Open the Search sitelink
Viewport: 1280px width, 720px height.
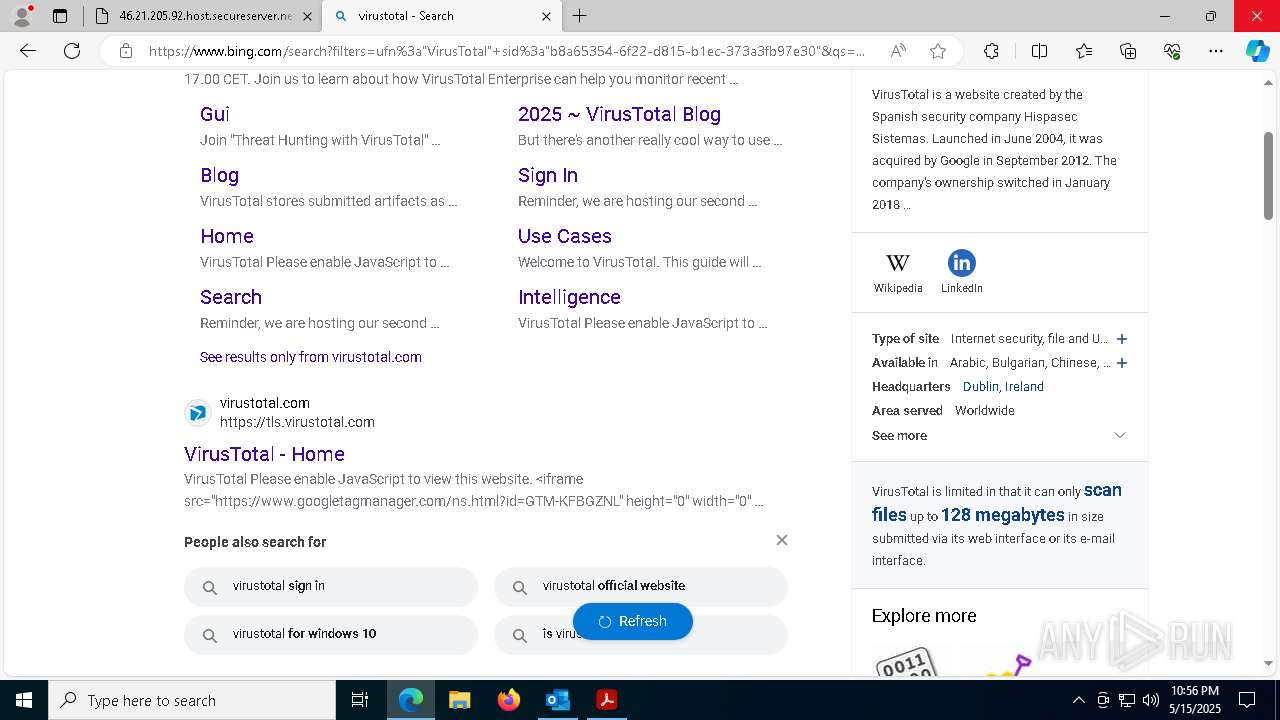click(x=231, y=297)
